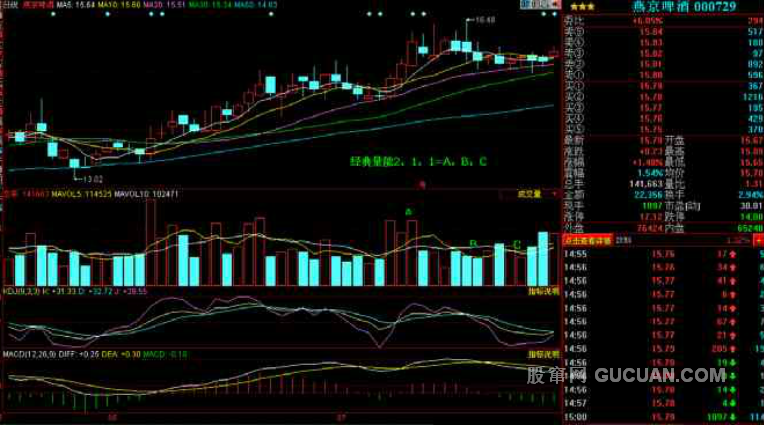Screen dimensions: 764x425
Task: Select the 14:55 trade row in tick list
Action: [663, 254]
